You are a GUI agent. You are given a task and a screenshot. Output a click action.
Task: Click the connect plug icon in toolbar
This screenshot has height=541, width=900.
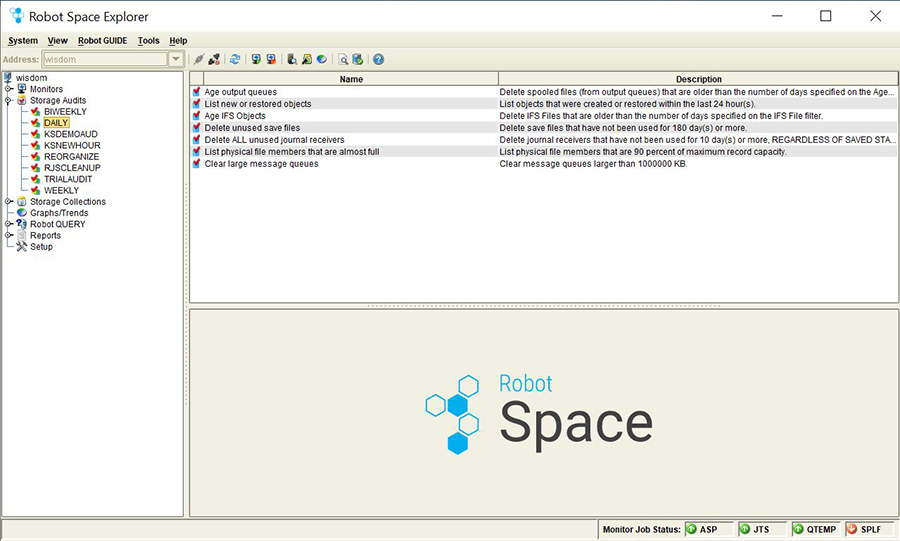coord(199,59)
